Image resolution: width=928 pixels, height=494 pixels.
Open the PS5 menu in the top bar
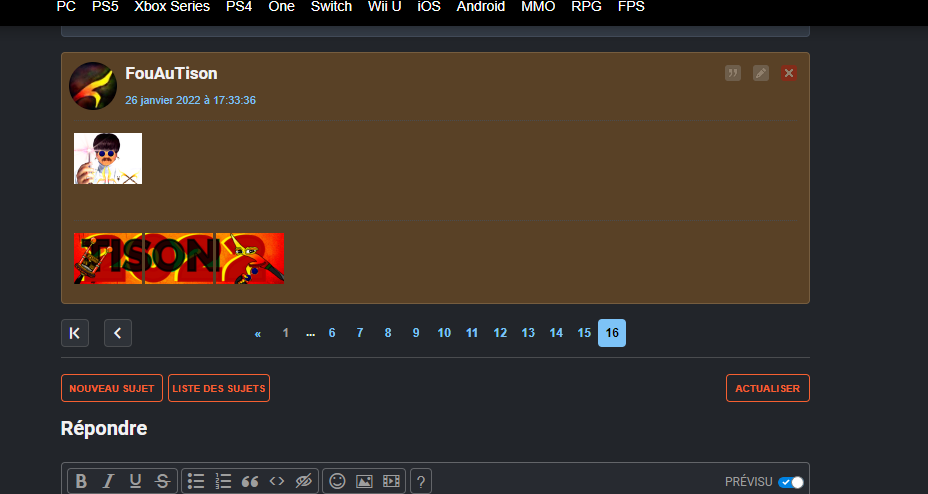[105, 7]
